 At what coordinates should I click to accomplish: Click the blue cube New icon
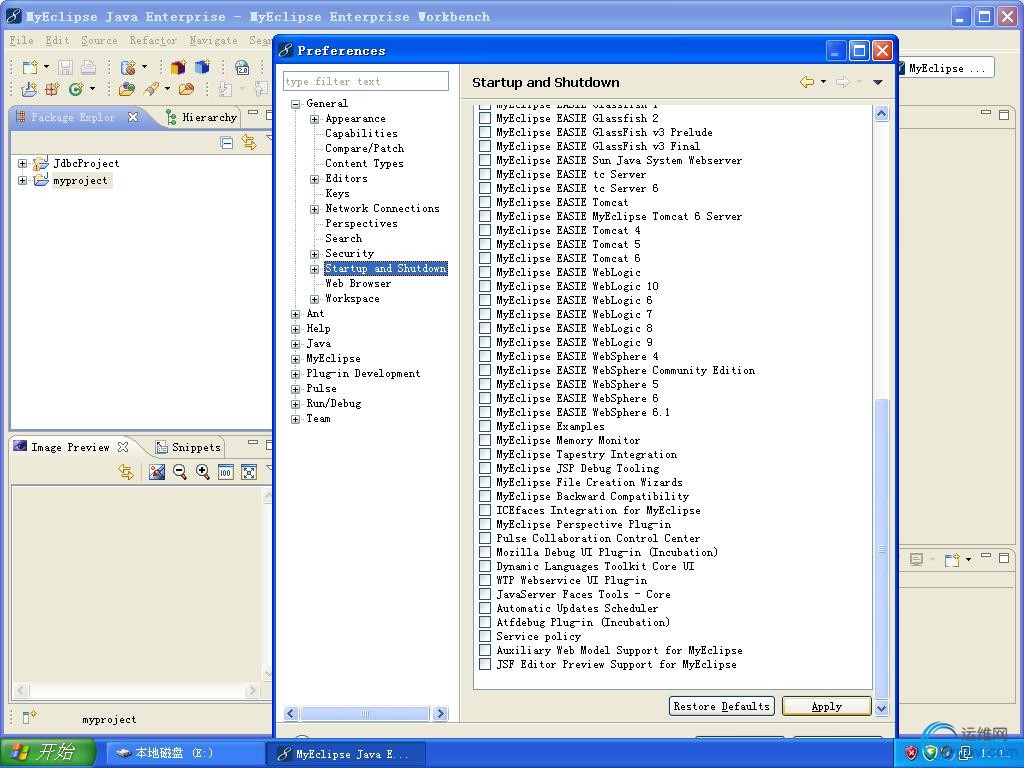tap(202, 67)
